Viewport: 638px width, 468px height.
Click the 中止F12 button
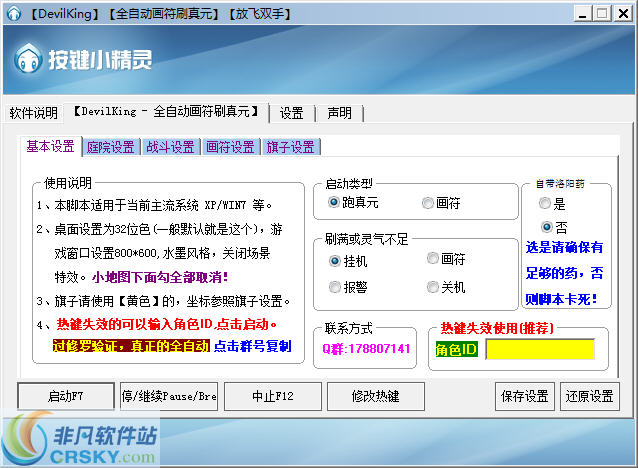[x=273, y=396]
